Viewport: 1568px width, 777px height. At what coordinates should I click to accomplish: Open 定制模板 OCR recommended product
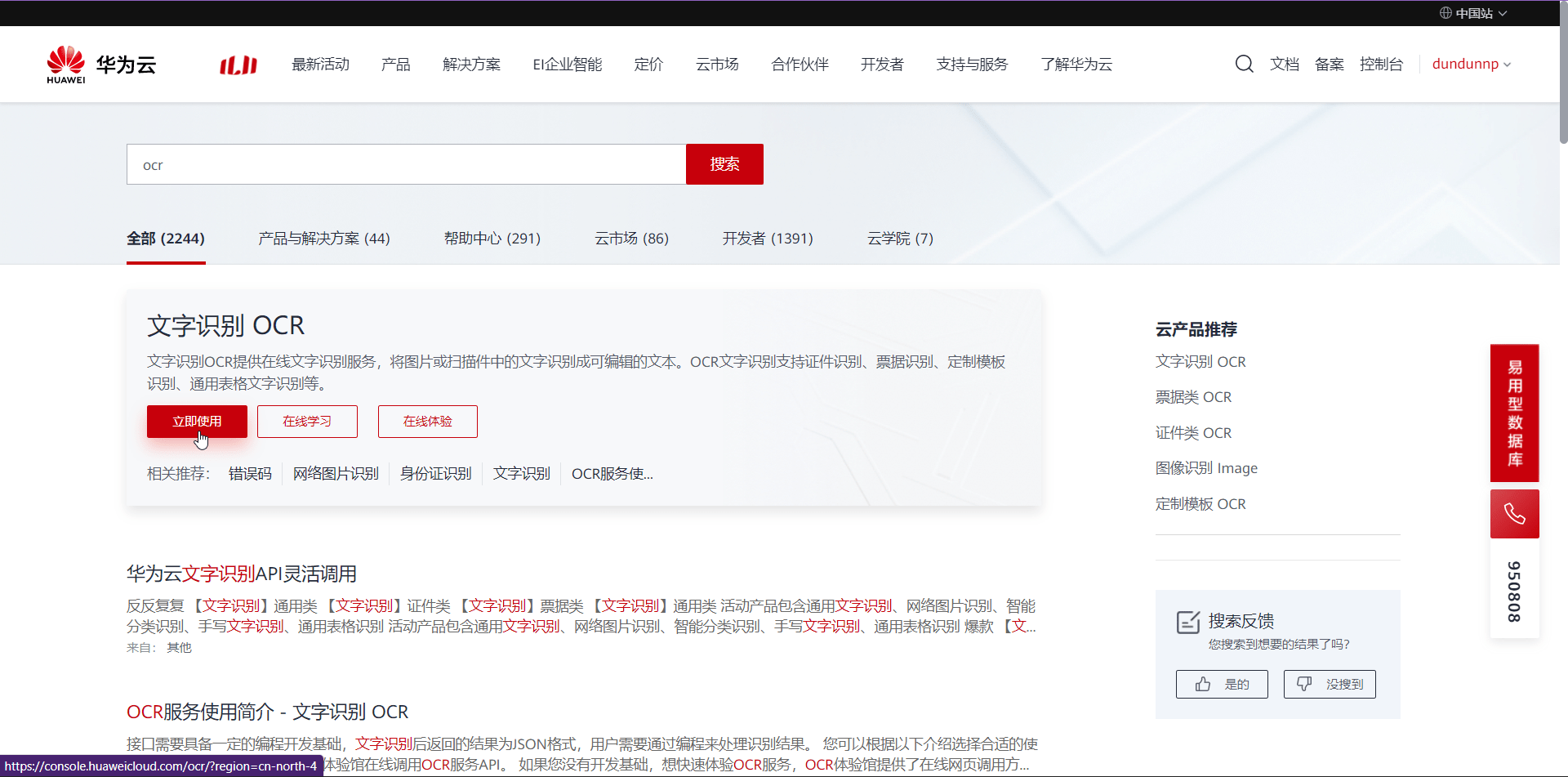pos(1200,504)
